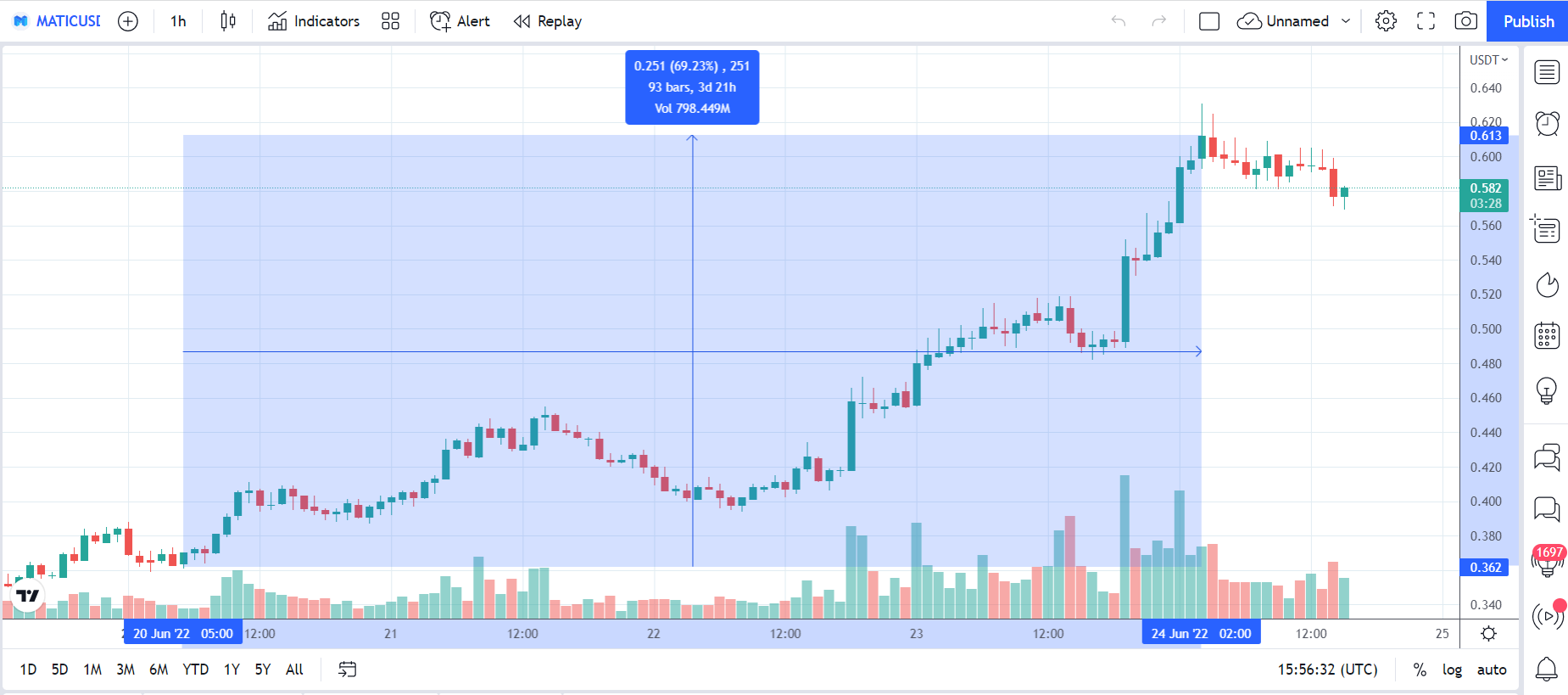Set date range to 6M
This screenshot has width=1568, height=695.
[x=159, y=670]
